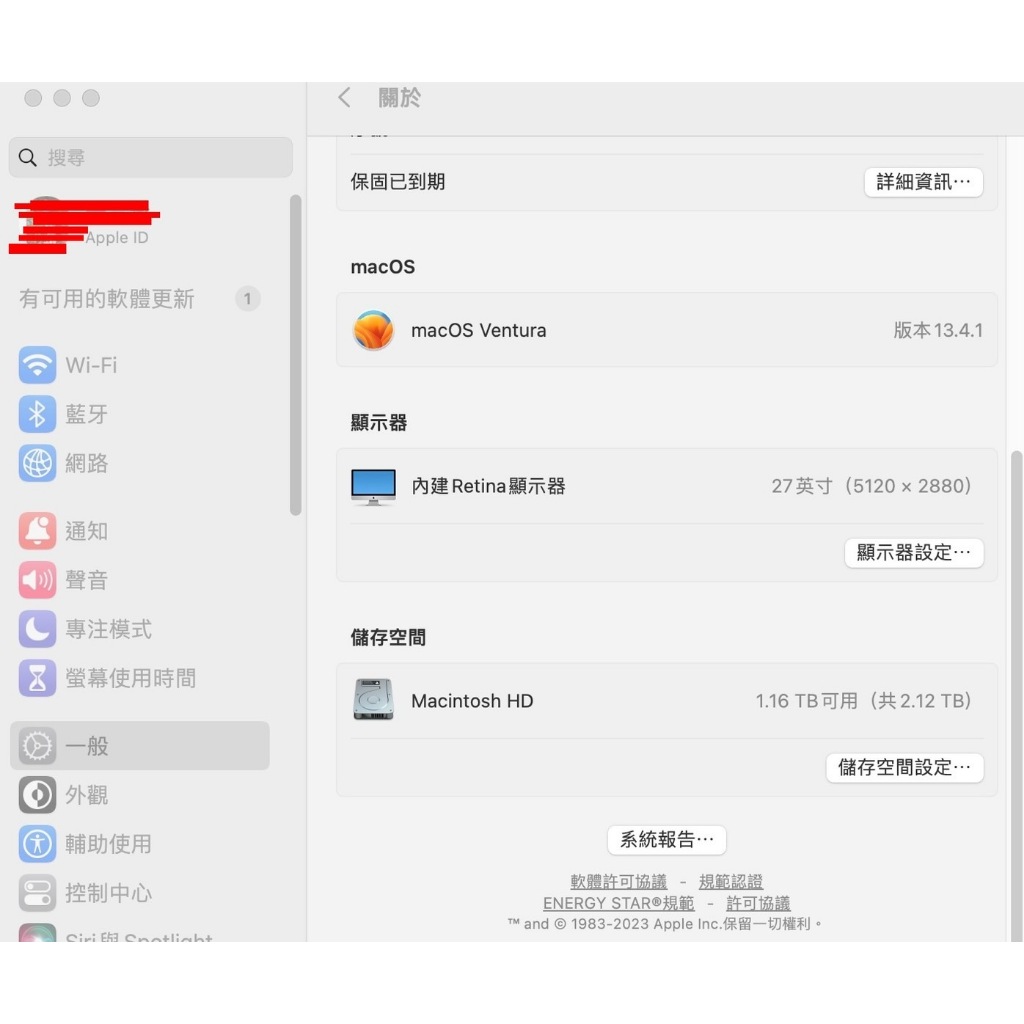This screenshot has width=1024, height=1024.
Task: Select 控制中心 label in sidebar
Action: pyautogui.click(x=108, y=893)
